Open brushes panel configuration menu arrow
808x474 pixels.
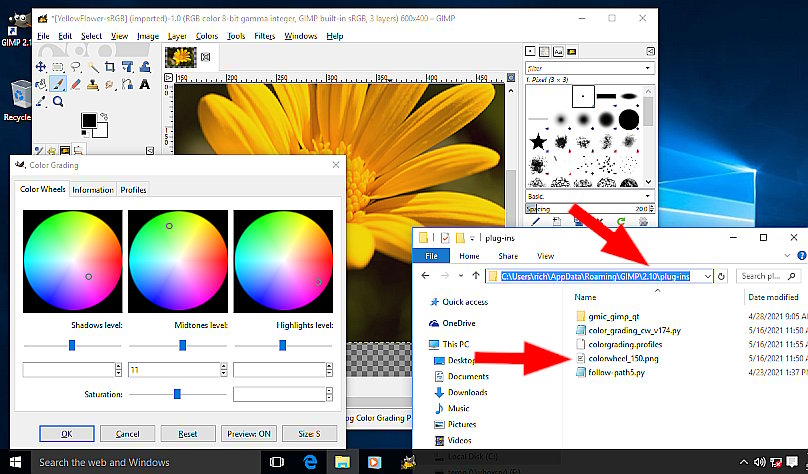[x=651, y=51]
